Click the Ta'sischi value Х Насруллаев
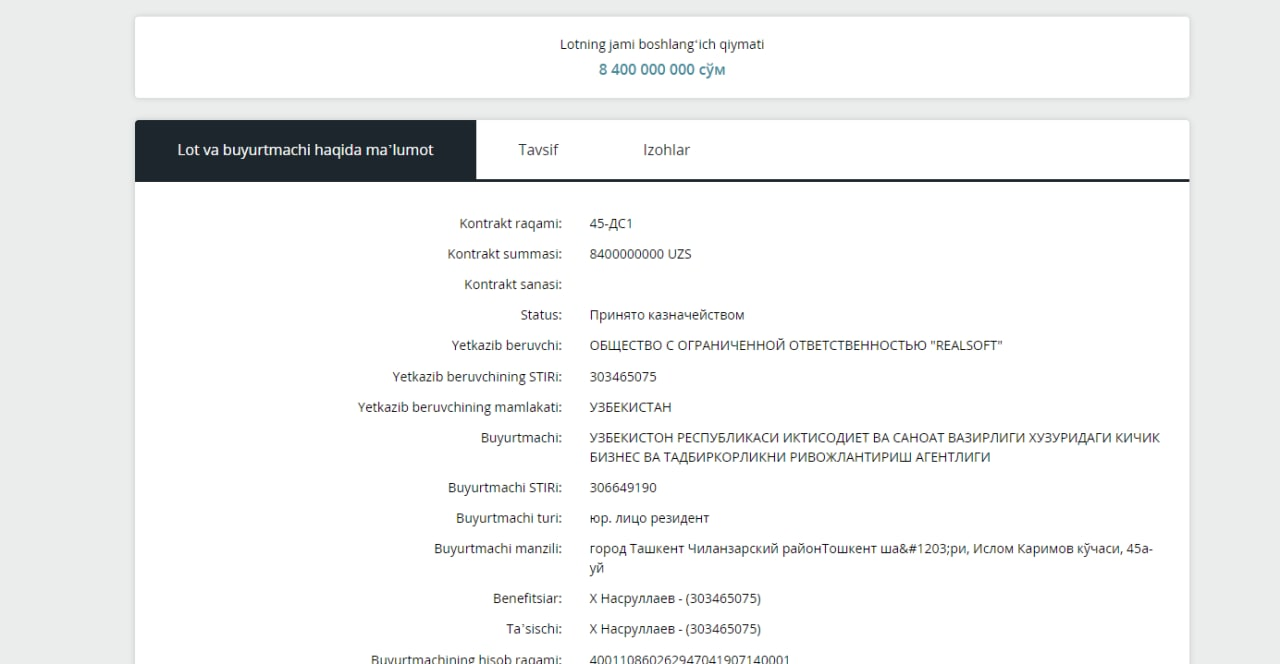This screenshot has height=664, width=1280. point(675,629)
